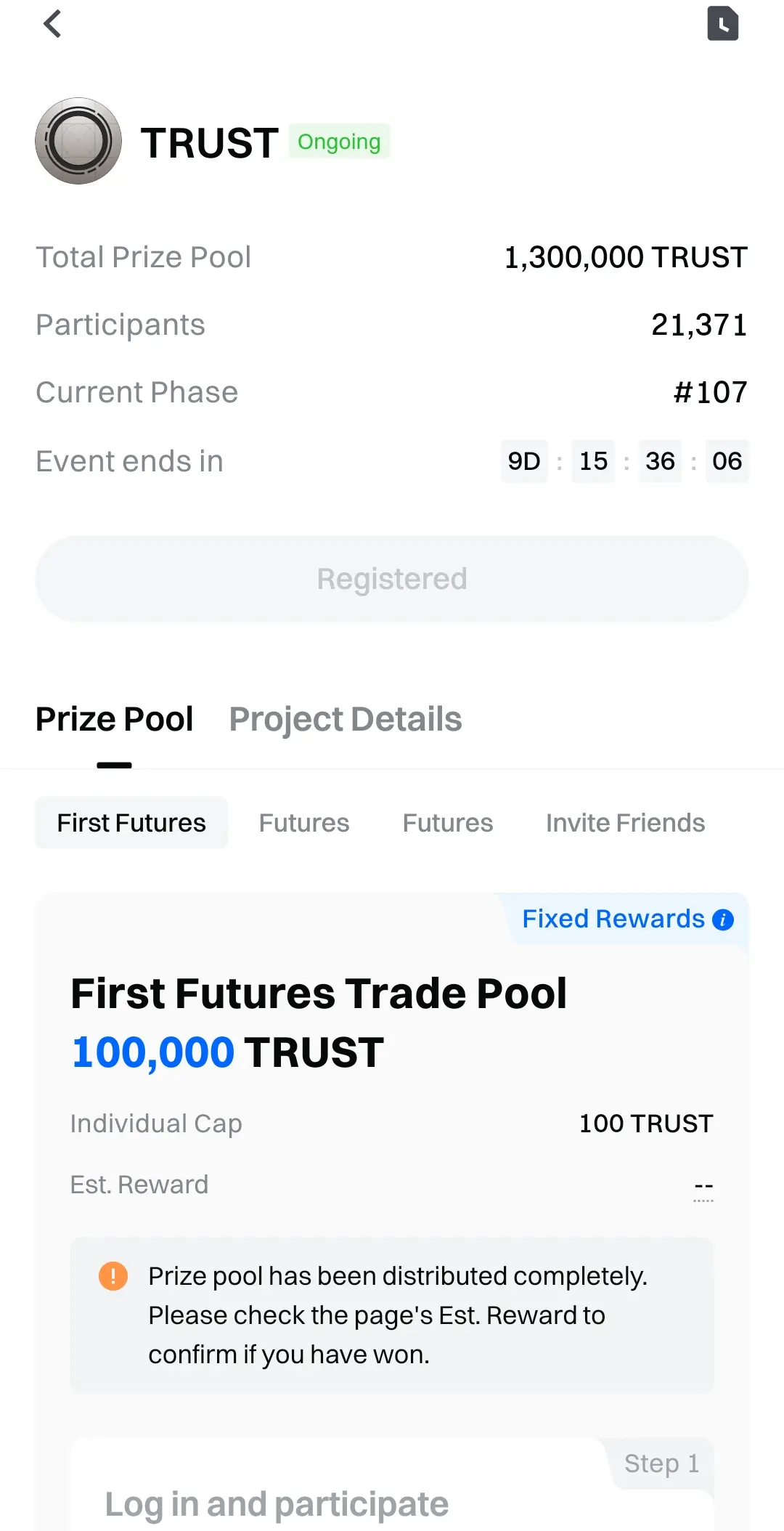784x1531 pixels.
Task: Tap the Ongoing status badge
Action: click(x=339, y=142)
